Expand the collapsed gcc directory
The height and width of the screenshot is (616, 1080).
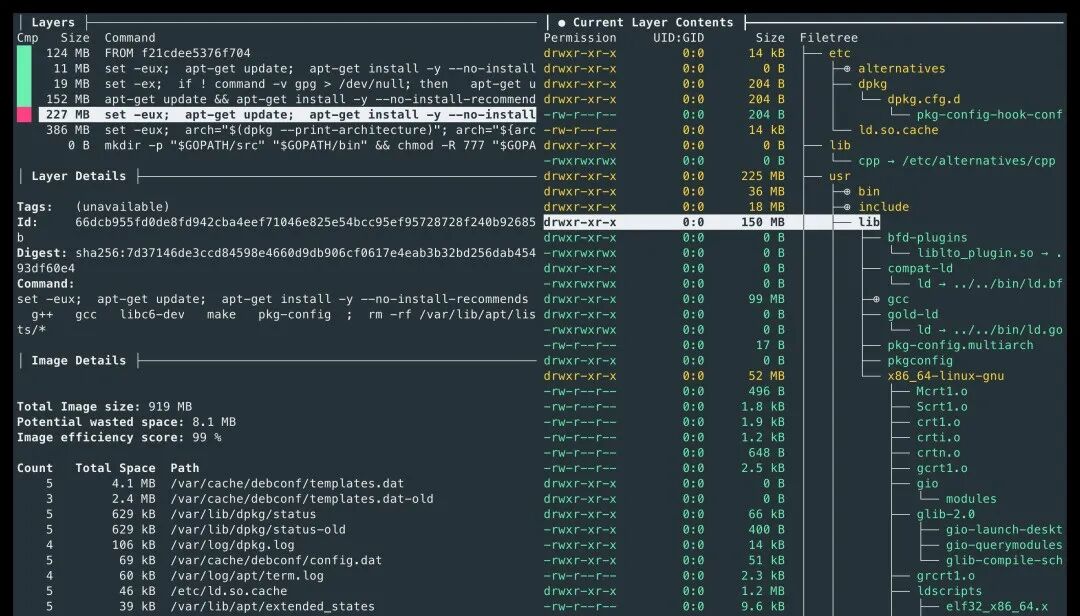point(875,299)
